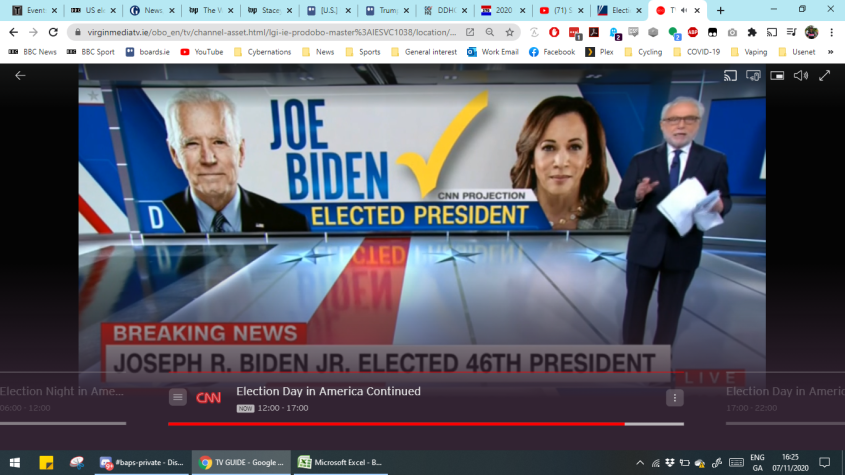This screenshot has width=845, height=475.
Task: Enable picture-in-picture mode in player
Action: 777,75
